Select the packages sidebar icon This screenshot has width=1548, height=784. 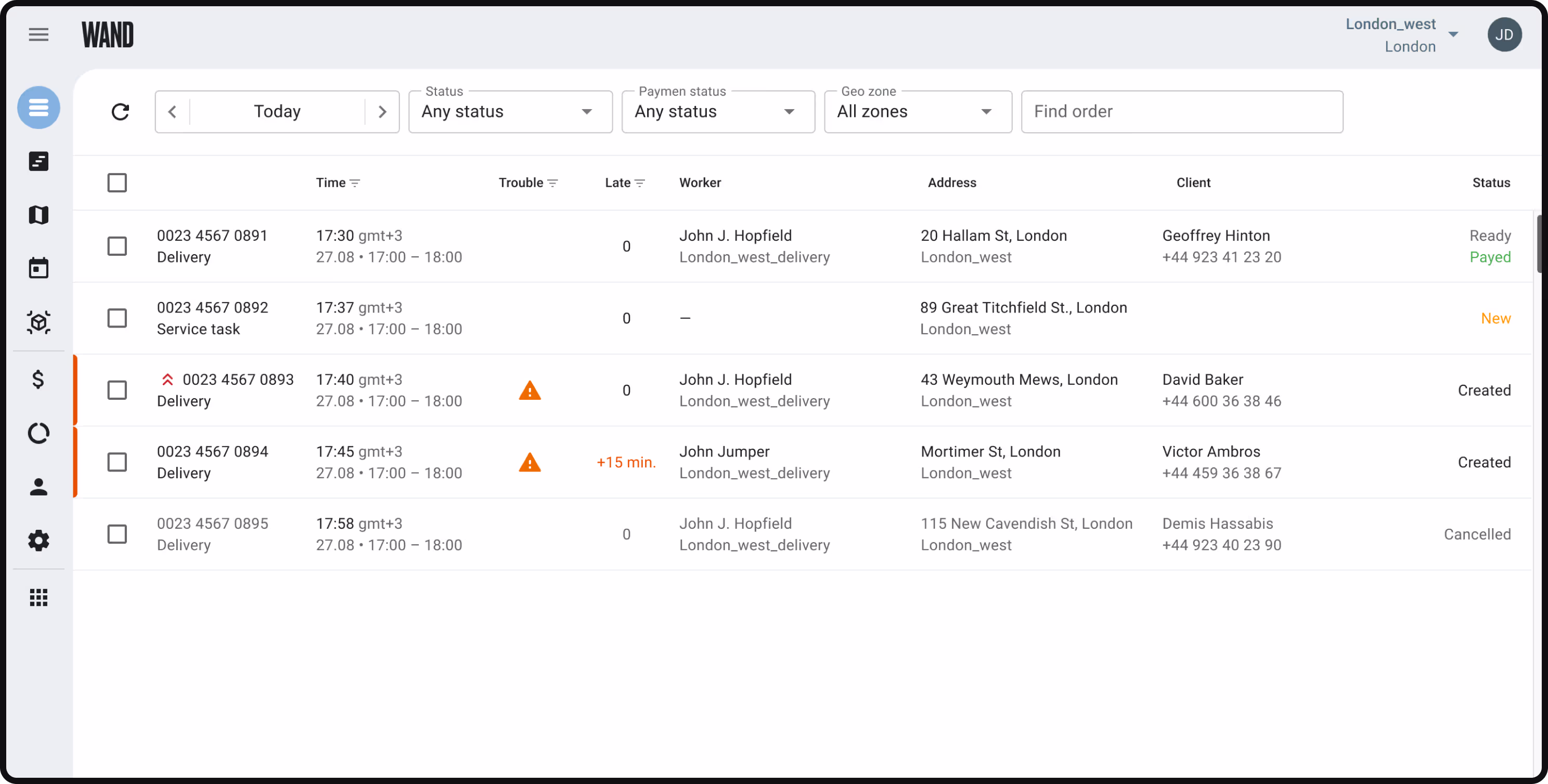(x=38, y=323)
